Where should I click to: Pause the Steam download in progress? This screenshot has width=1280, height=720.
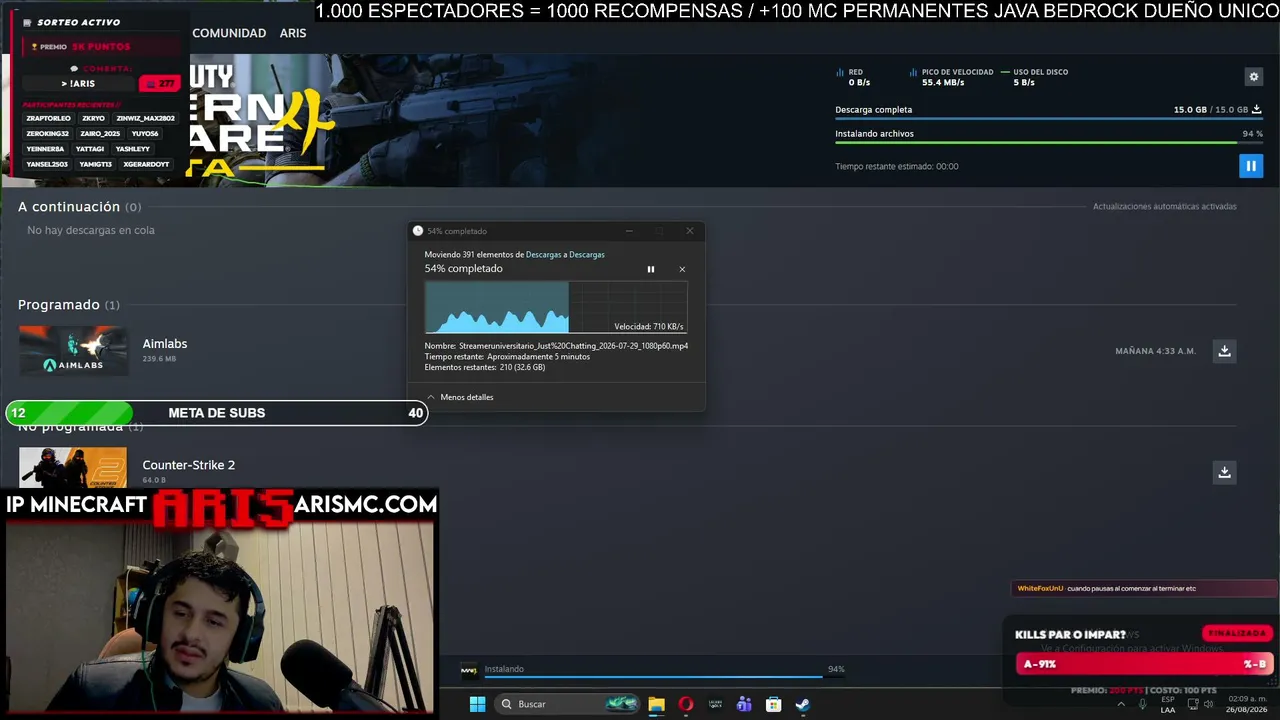[1250, 166]
